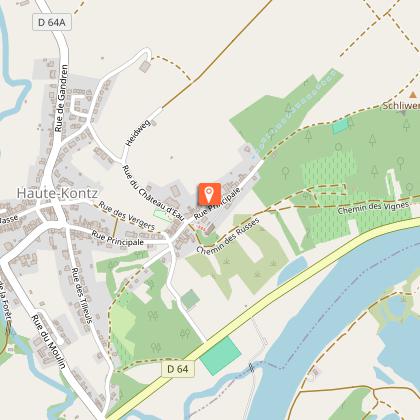The width and height of the screenshot is (420, 420).
Task: Click the lower Rue Principale label
Action: click(x=117, y=238)
